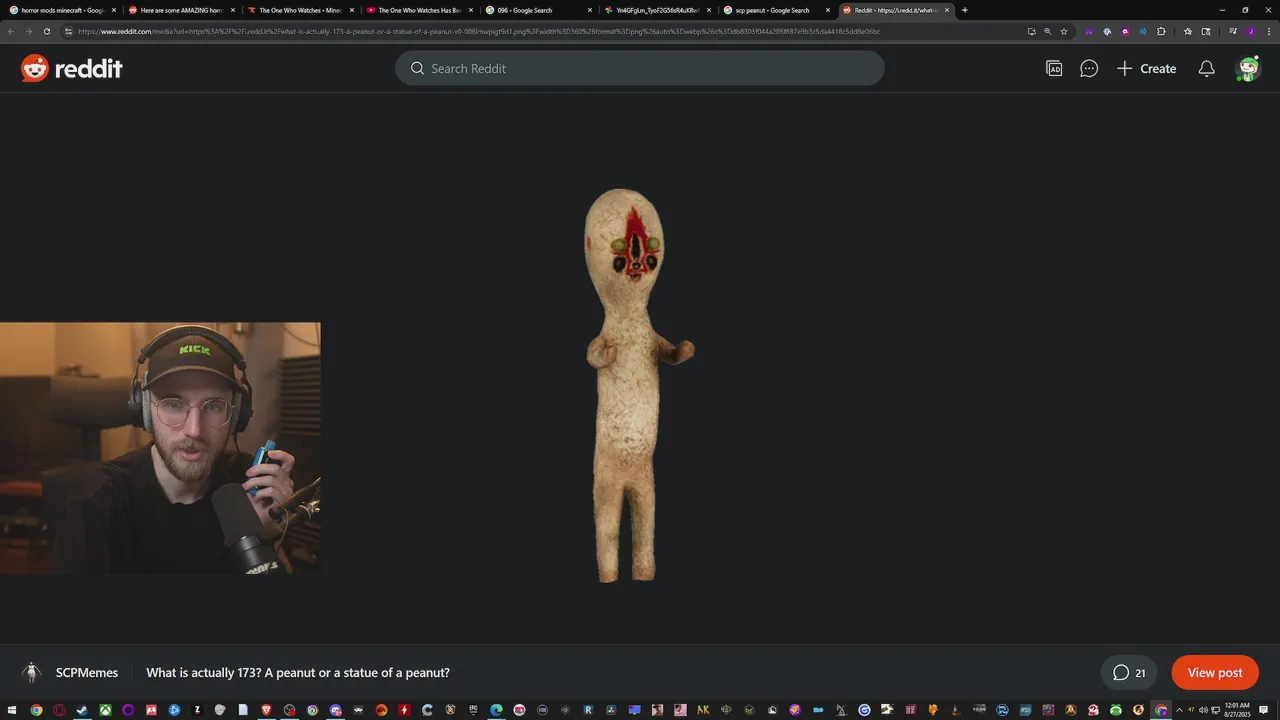Open the Chrome three-dot menu
The height and width of the screenshot is (720, 1280).
tap(1269, 31)
